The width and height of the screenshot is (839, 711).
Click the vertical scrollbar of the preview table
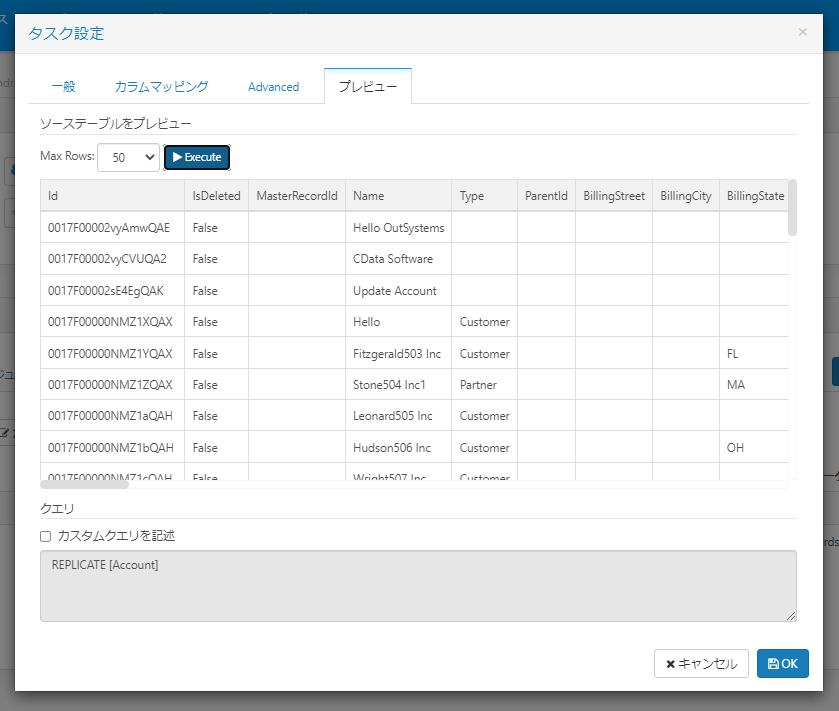click(x=792, y=208)
